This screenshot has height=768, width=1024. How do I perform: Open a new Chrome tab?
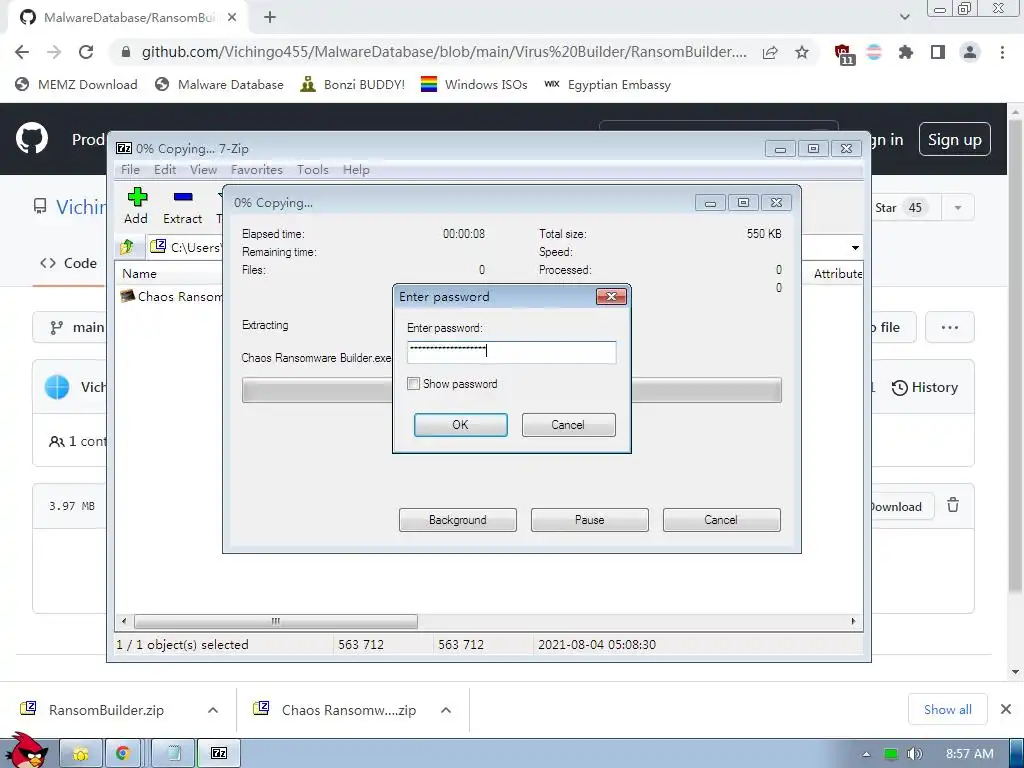coord(270,18)
